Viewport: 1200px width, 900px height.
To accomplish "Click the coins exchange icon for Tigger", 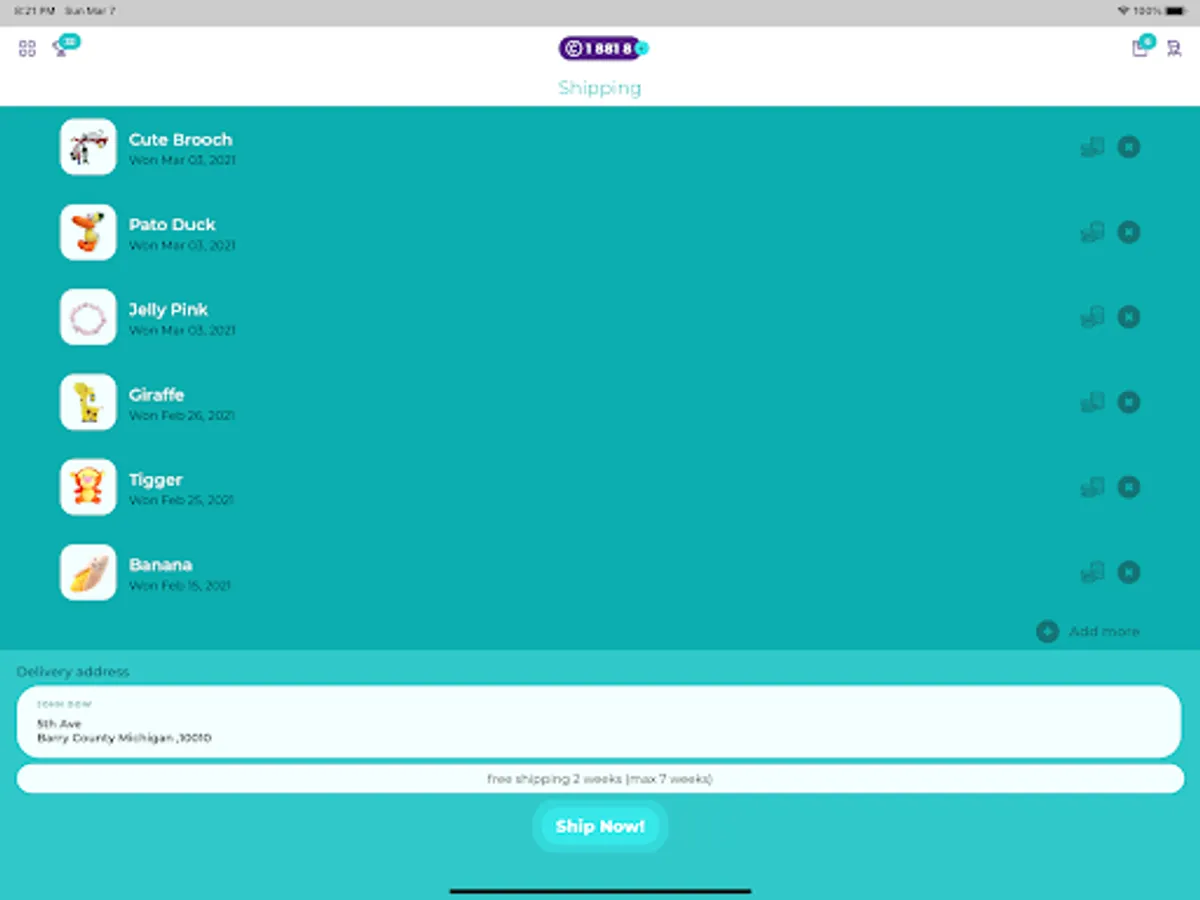I will click(1092, 487).
